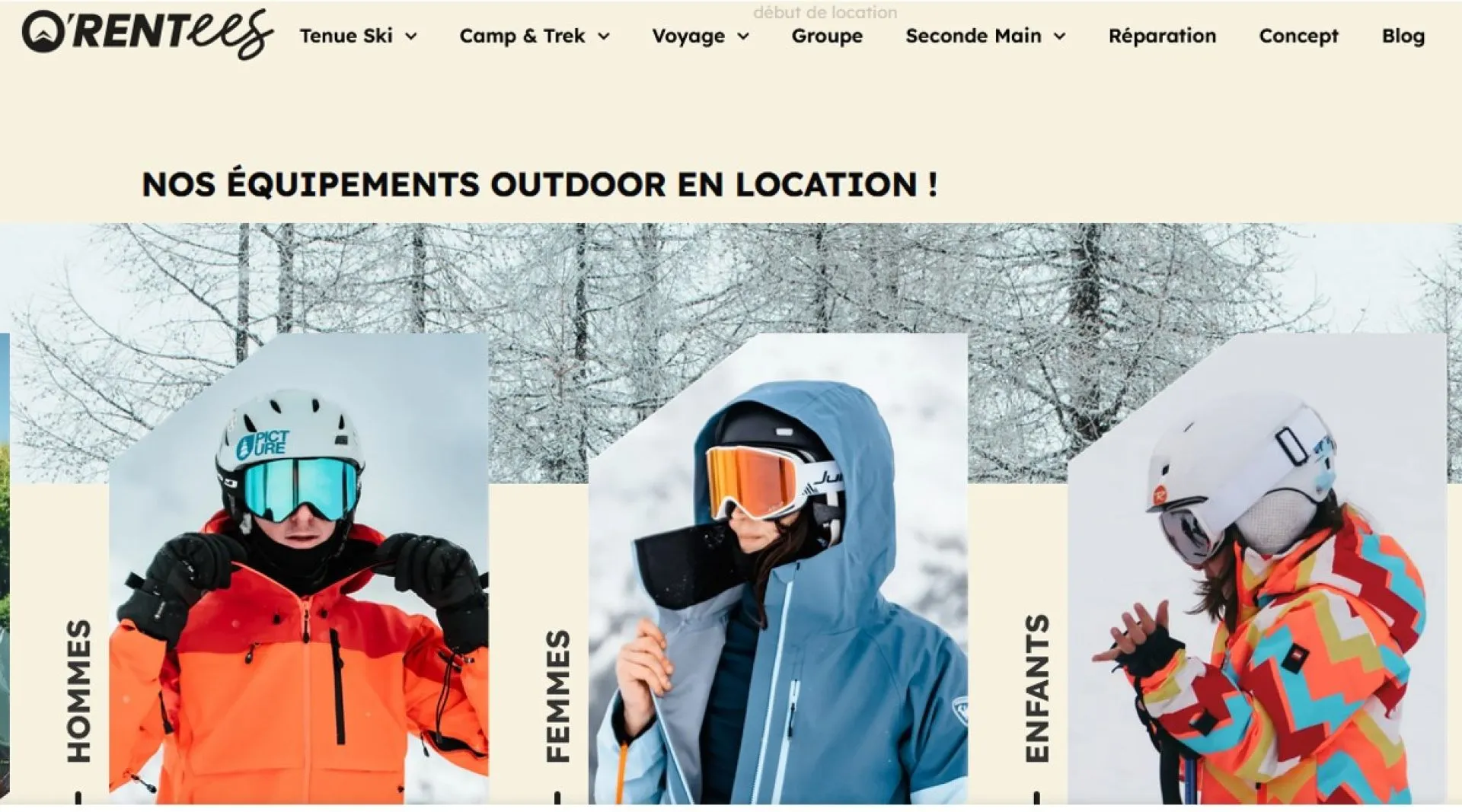Open the Réparation page
1462x812 pixels.
[x=1162, y=36]
